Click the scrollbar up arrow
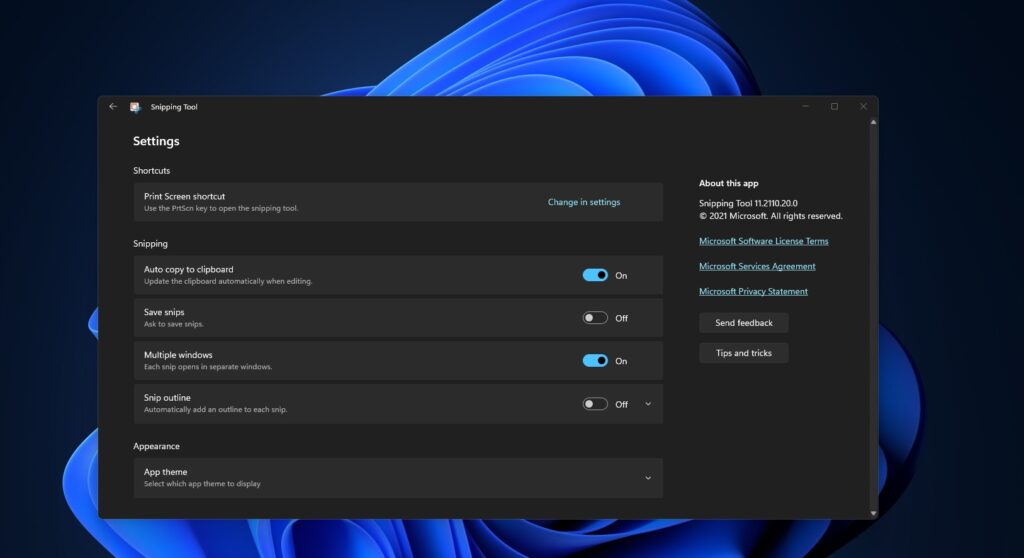 pyautogui.click(x=874, y=123)
